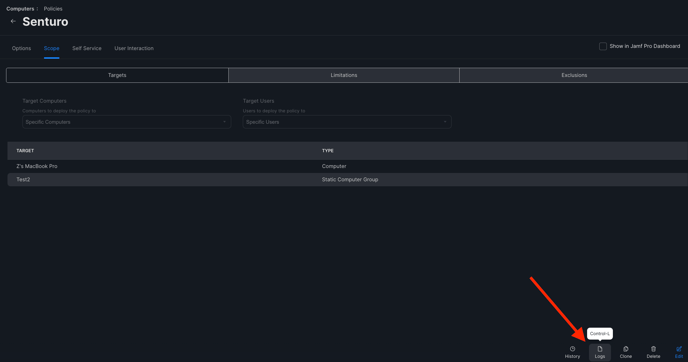
Task: Switch to the Options tab
Action: pos(21,48)
